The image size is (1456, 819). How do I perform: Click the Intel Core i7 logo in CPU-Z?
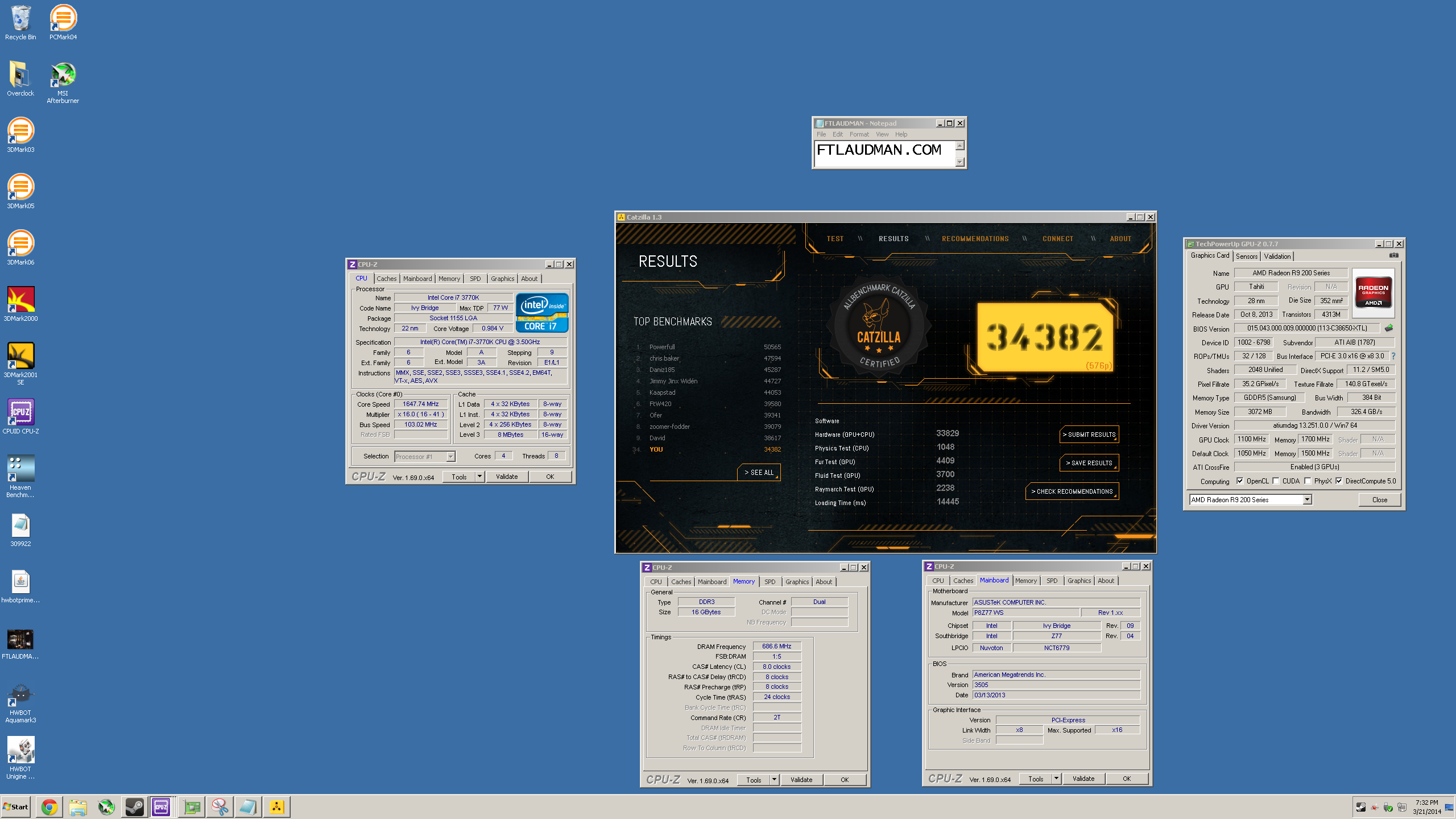(x=541, y=312)
